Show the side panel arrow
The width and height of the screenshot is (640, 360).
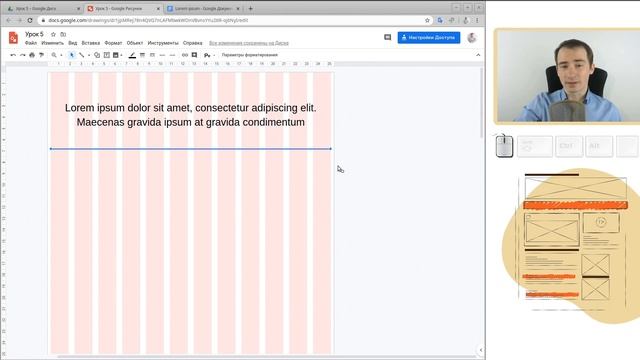[480, 350]
